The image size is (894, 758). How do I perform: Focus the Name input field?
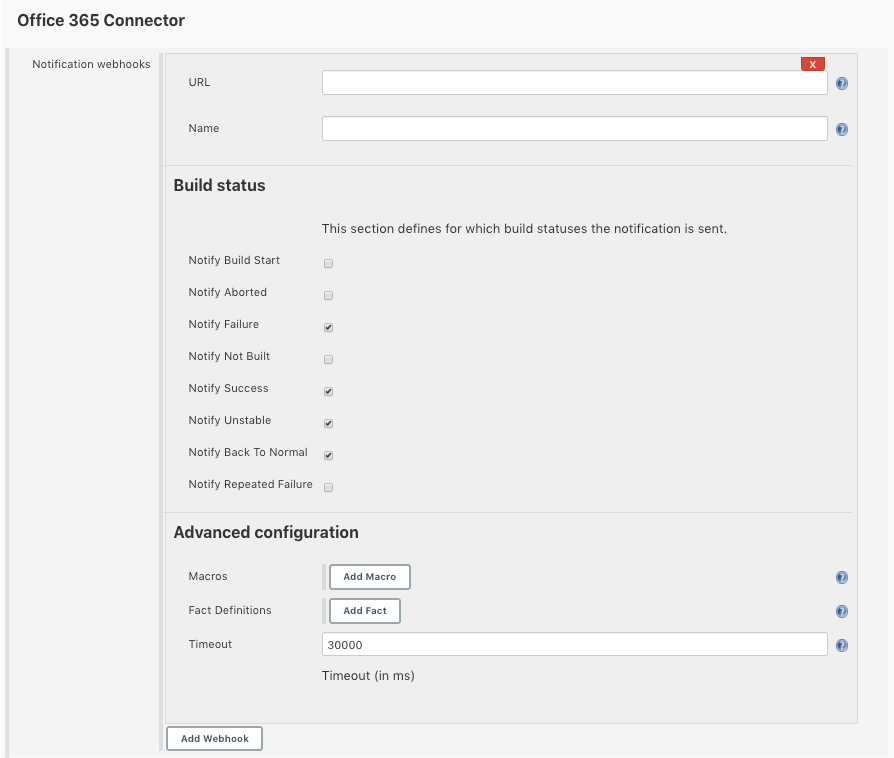[x=574, y=128]
